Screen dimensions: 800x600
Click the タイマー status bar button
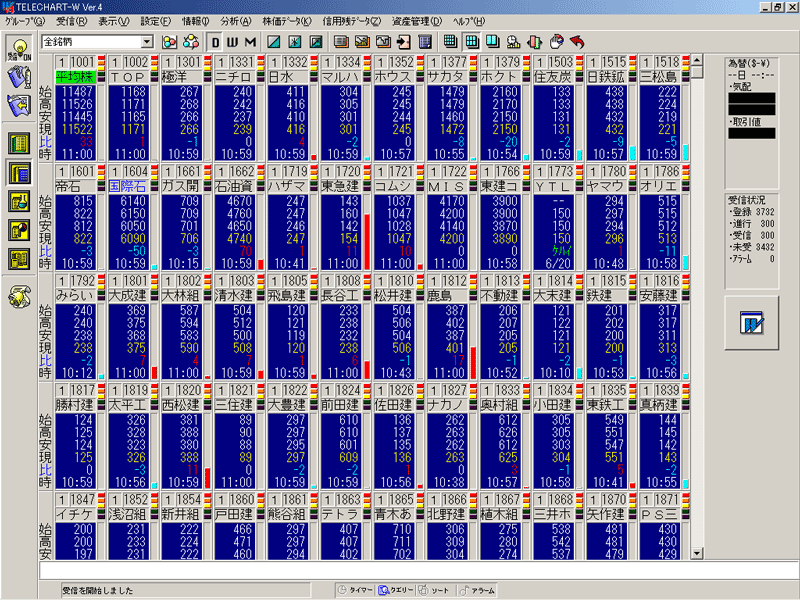pyautogui.click(x=355, y=590)
